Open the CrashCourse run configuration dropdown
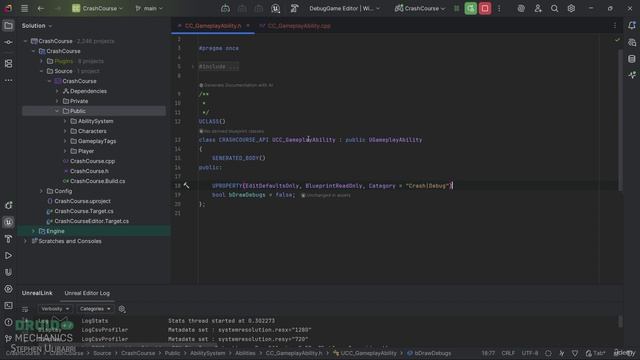 (x=420, y=8)
